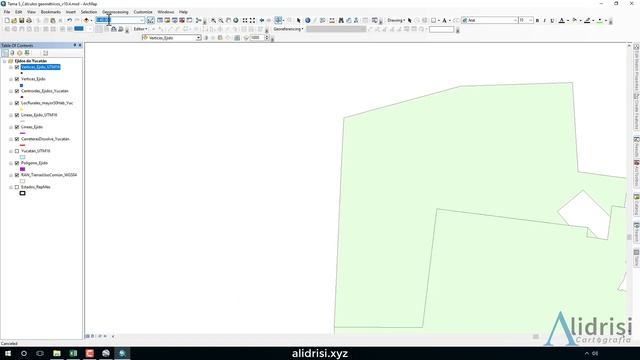Select the Zoom Out tool
640x360 pixels.
(x=221, y=20)
